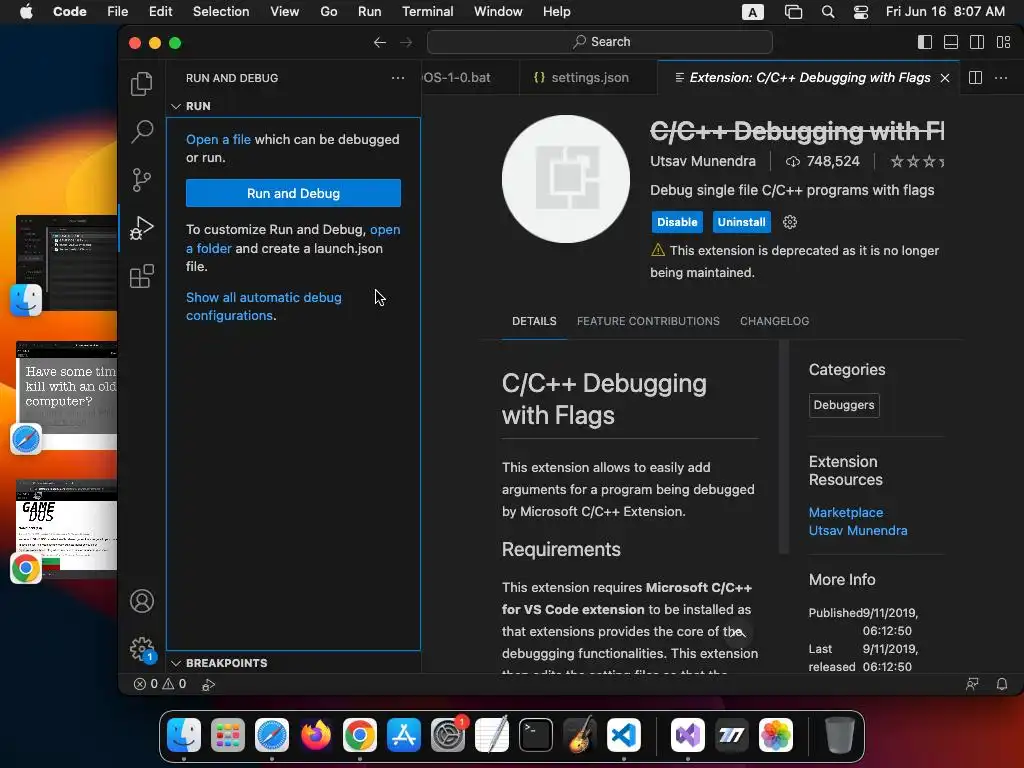Switch to the settings.json editor tab
Image resolution: width=1024 pixels, height=768 pixels.
589,78
